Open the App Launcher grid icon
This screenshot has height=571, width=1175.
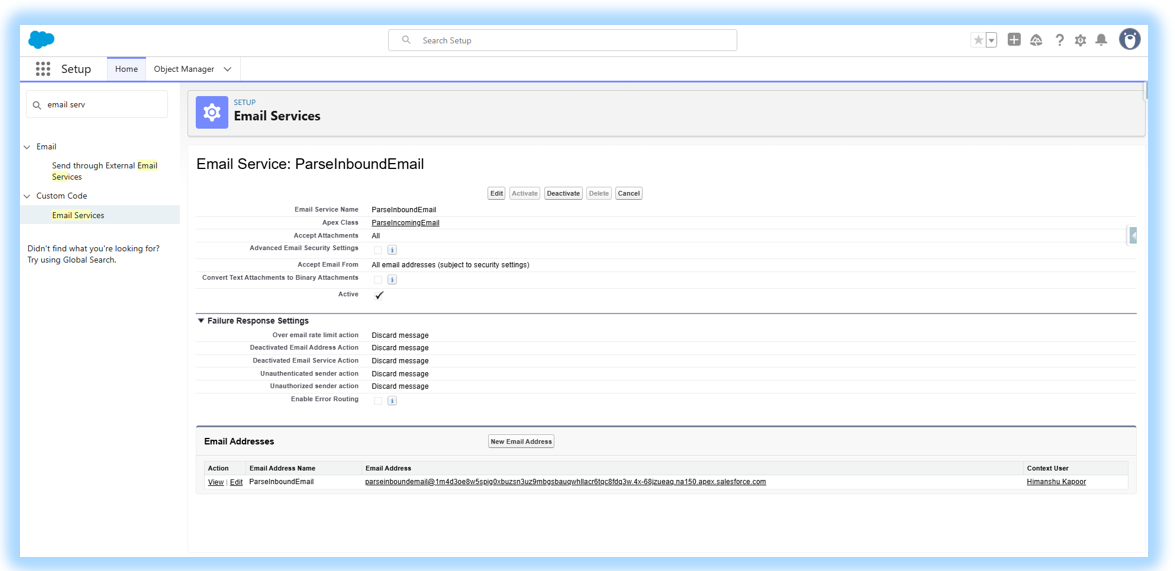(43, 69)
